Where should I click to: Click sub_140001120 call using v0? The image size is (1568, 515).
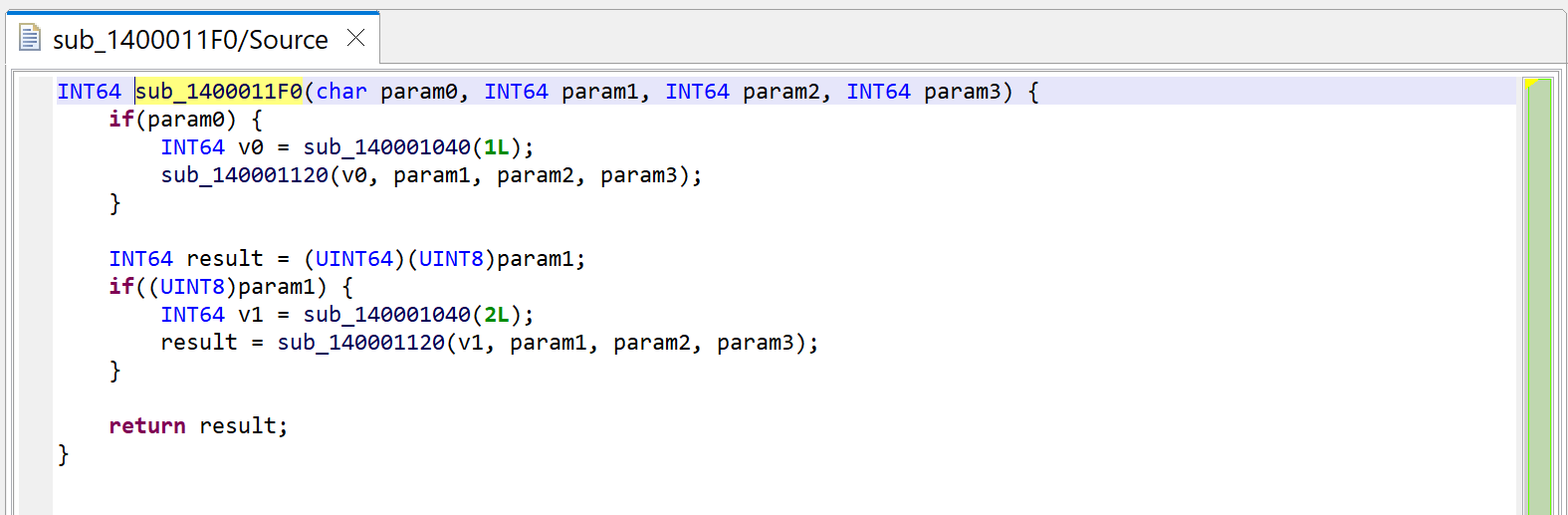pos(244,175)
